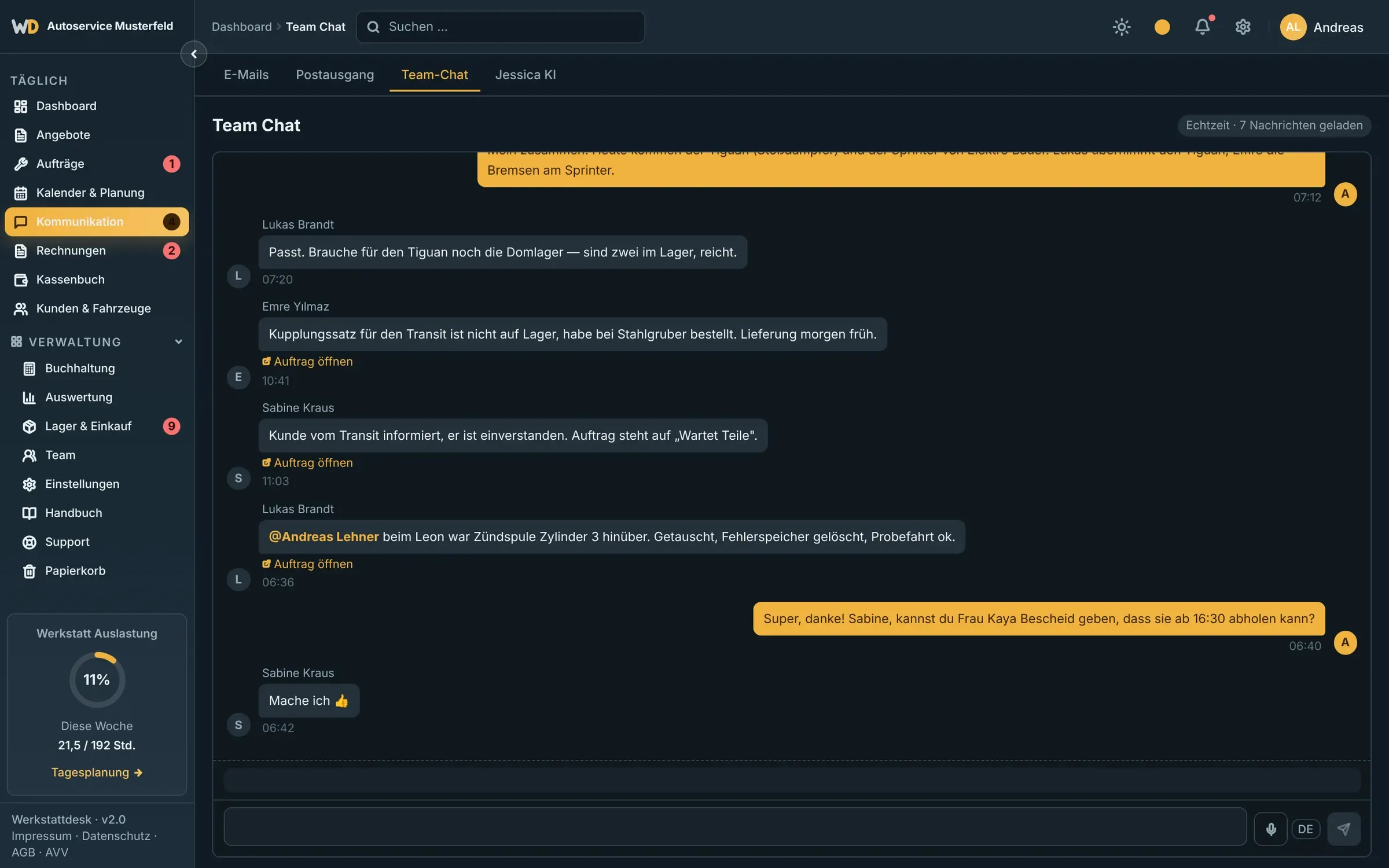Click the chat message input field
The image size is (1389, 868).
(735, 826)
